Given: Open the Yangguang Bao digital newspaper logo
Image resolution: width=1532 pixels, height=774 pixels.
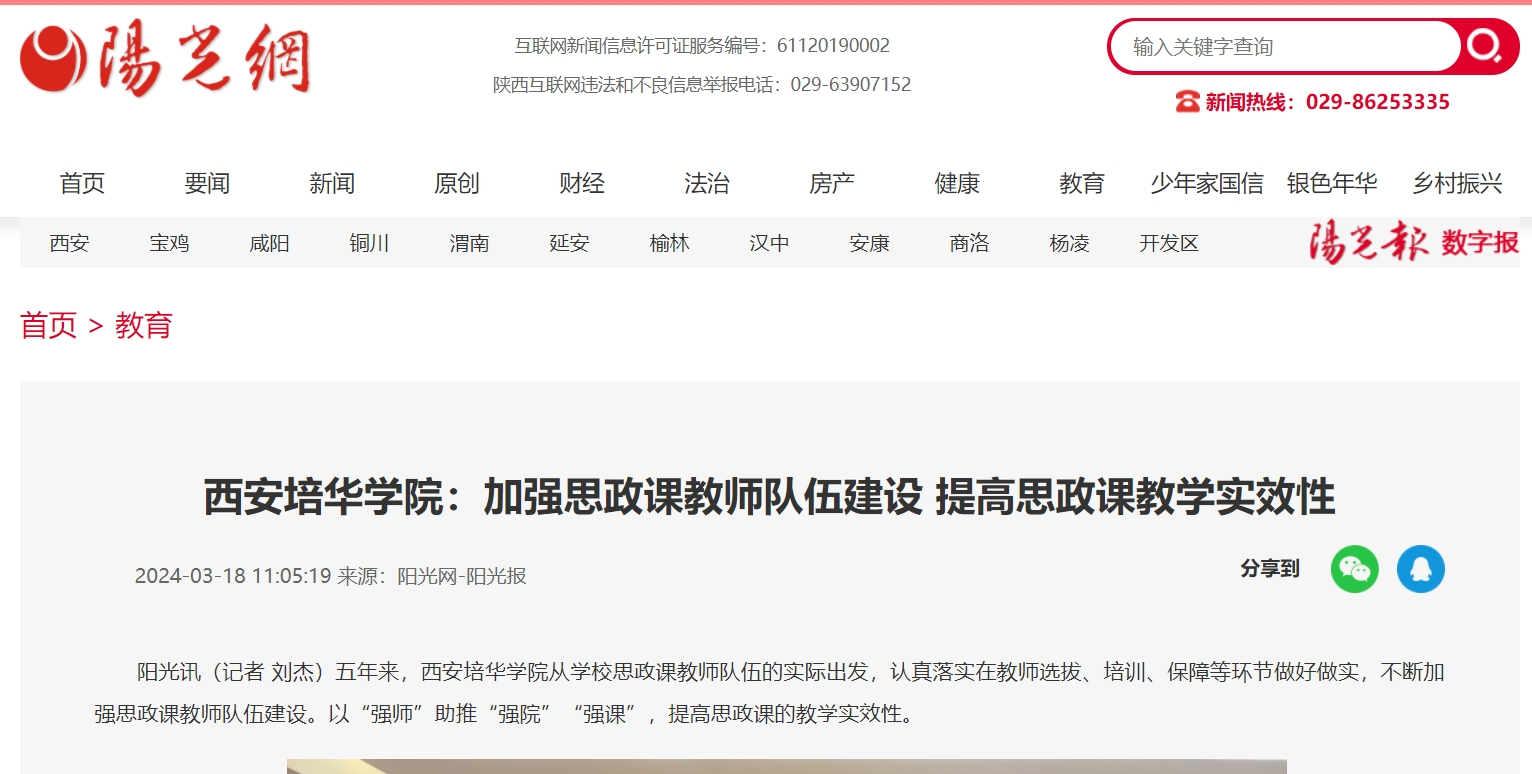Looking at the screenshot, I should tap(1414, 243).
